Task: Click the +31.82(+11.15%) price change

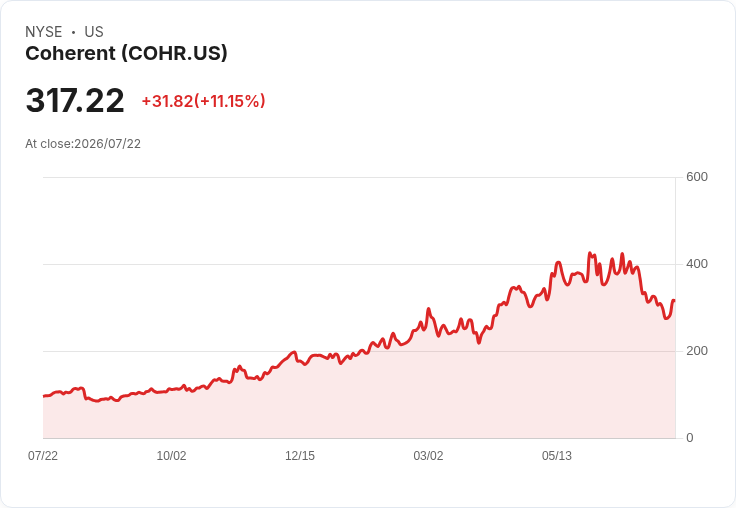Action: click(x=204, y=101)
